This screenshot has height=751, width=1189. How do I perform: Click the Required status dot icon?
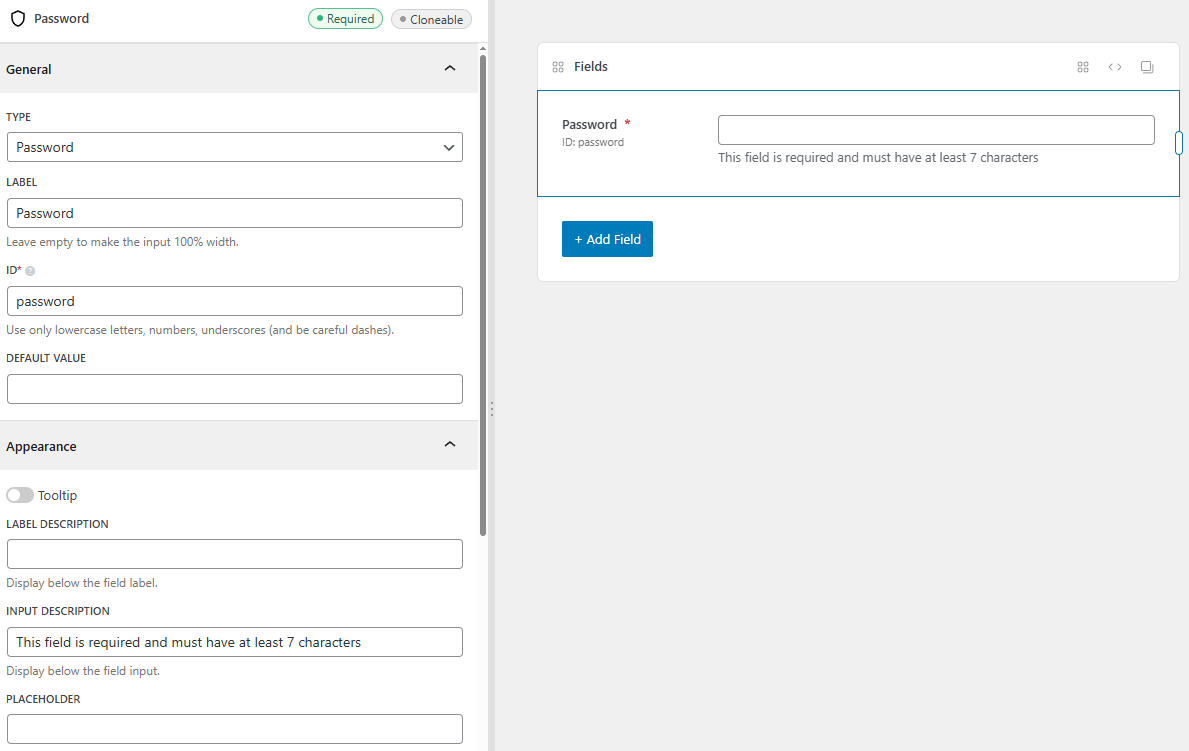(x=321, y=18)
